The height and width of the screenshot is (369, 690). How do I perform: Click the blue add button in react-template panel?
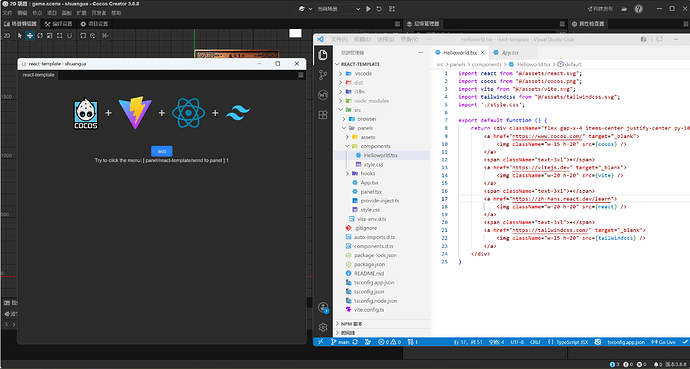pos(161,151)
